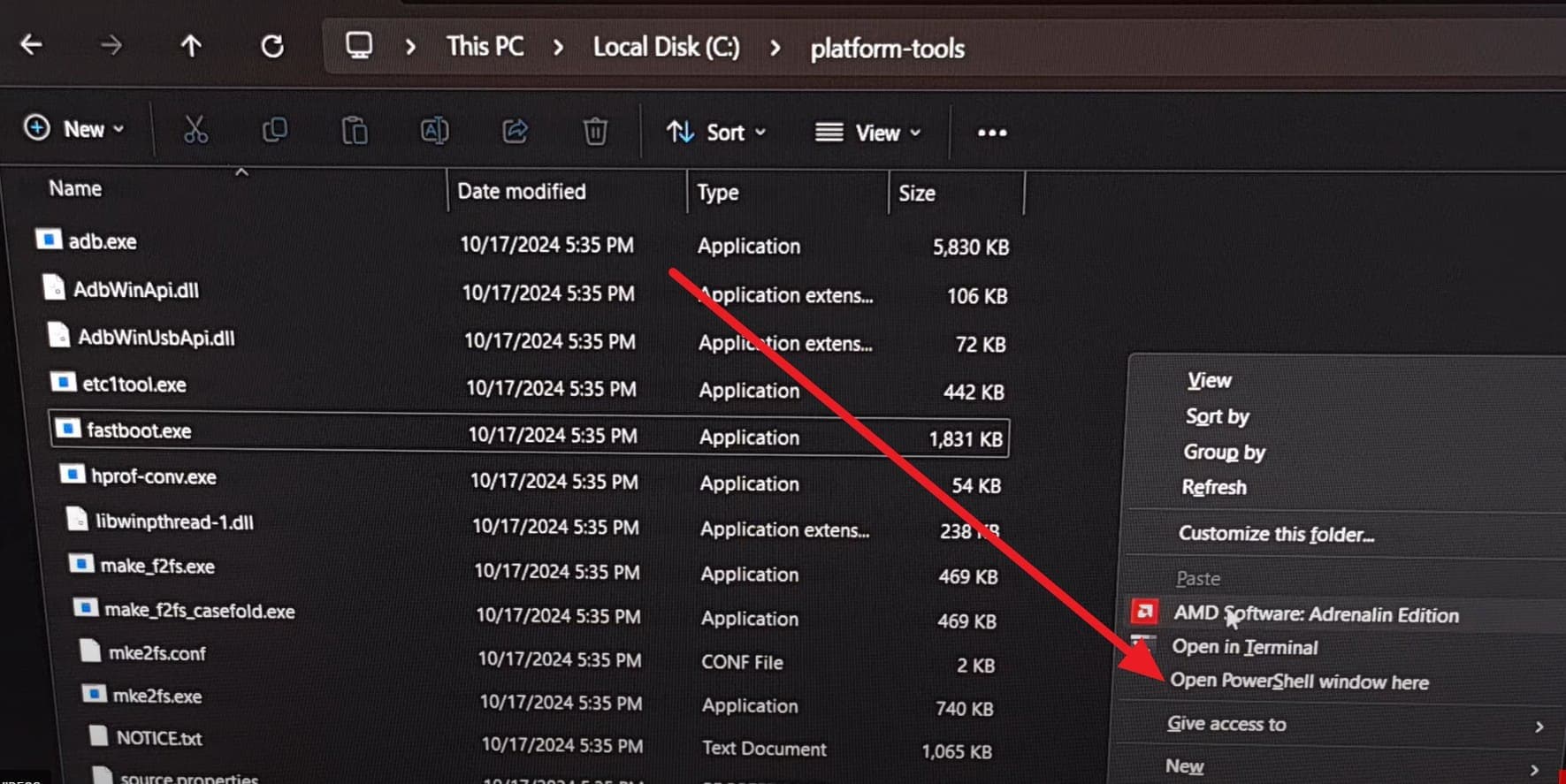Click the Paste clipboard icon in the toolbar
This screenshot has width=1566, height=784.
point(355,131)
